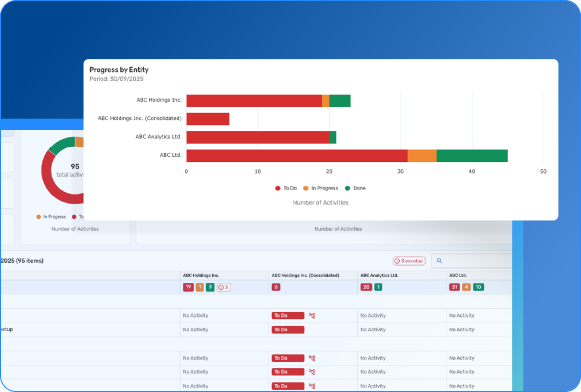Open the To Do status without a hierarchy icon

(x=288, y=330)
